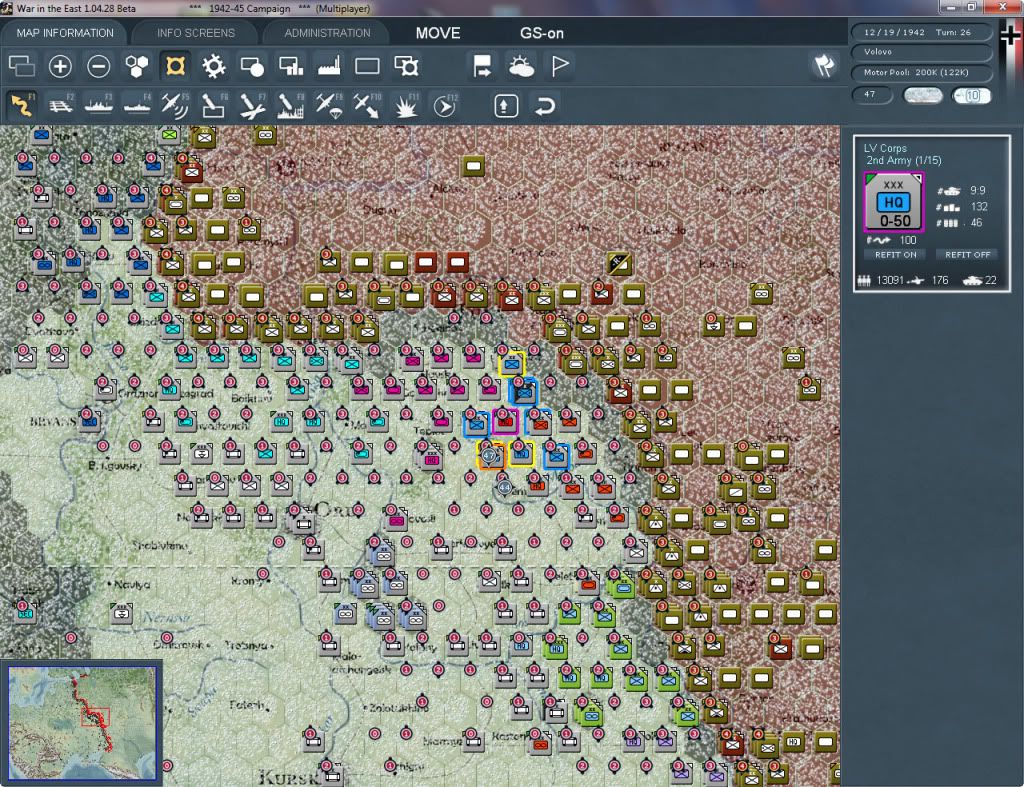The height and width of the screenshot is (787, 1024).
Task: Click the plain rectangle toolbar icon
Action: (367, 66)
